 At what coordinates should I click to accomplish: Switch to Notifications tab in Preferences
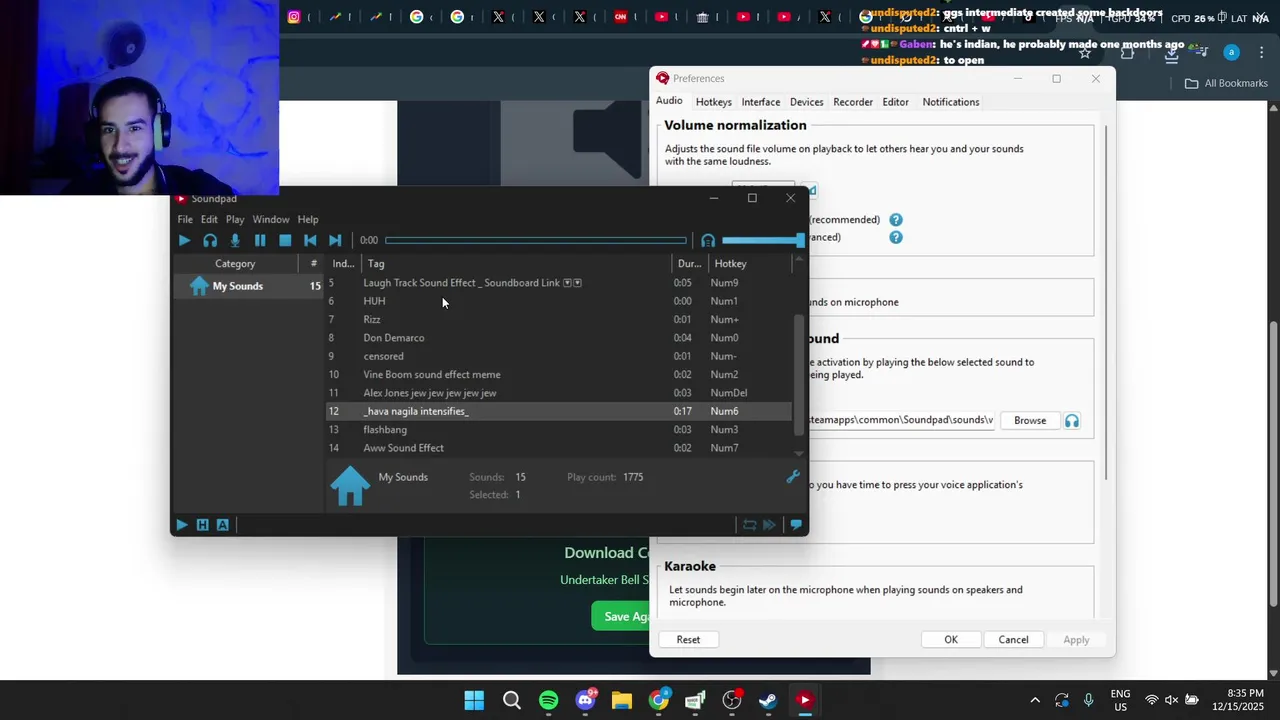(x=951, y=102)
